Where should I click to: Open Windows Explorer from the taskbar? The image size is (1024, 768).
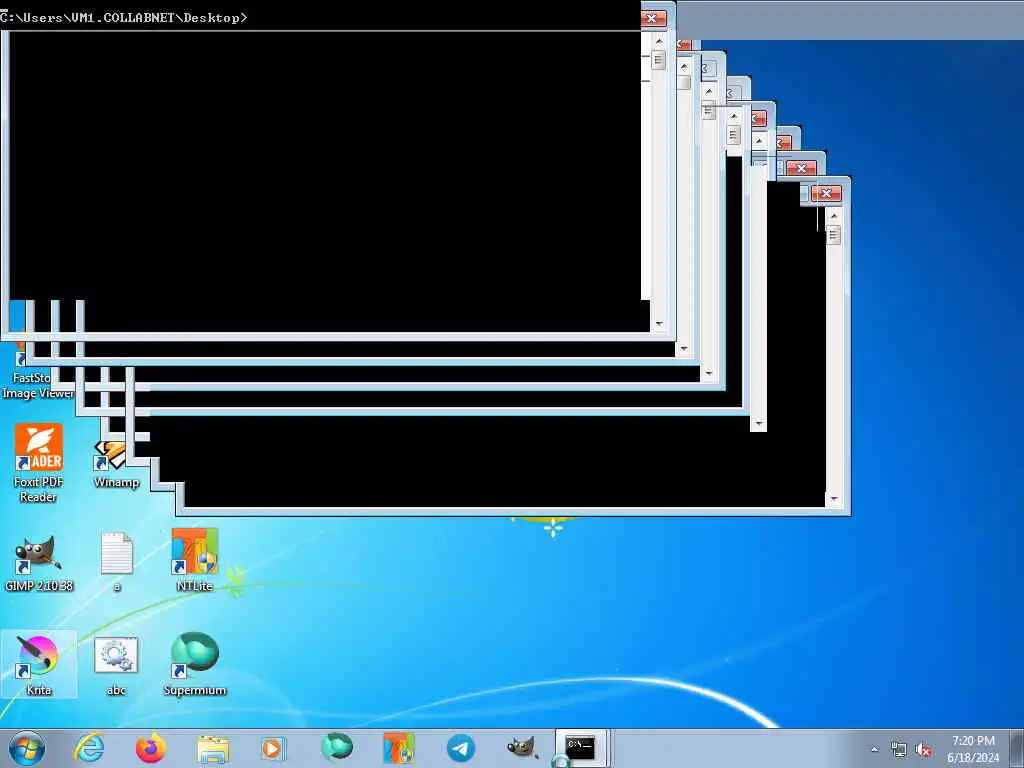click(213, 748)
